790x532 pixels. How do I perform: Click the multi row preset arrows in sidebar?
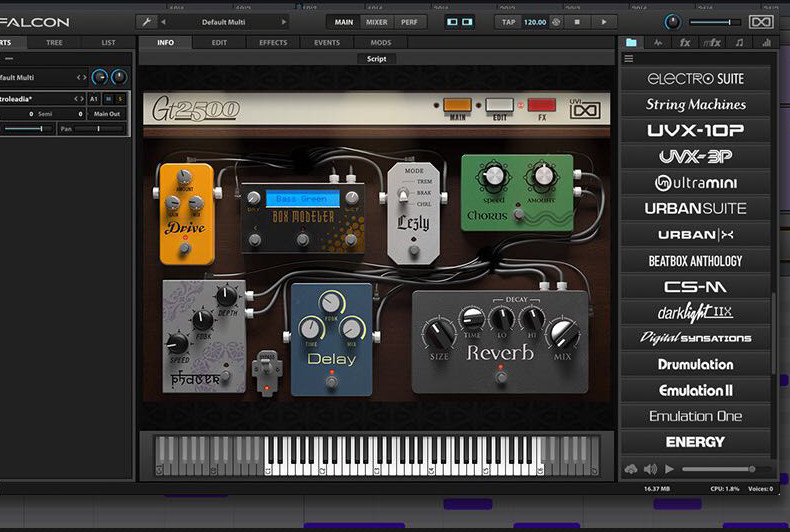81,78
